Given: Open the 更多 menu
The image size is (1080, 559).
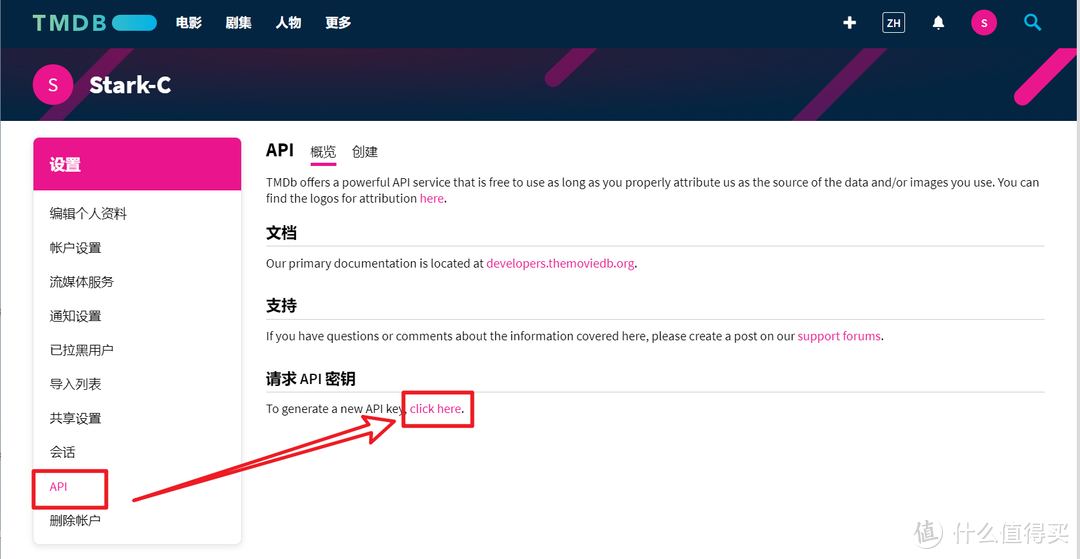Looking at the screenshot, I should click(338, 23).
